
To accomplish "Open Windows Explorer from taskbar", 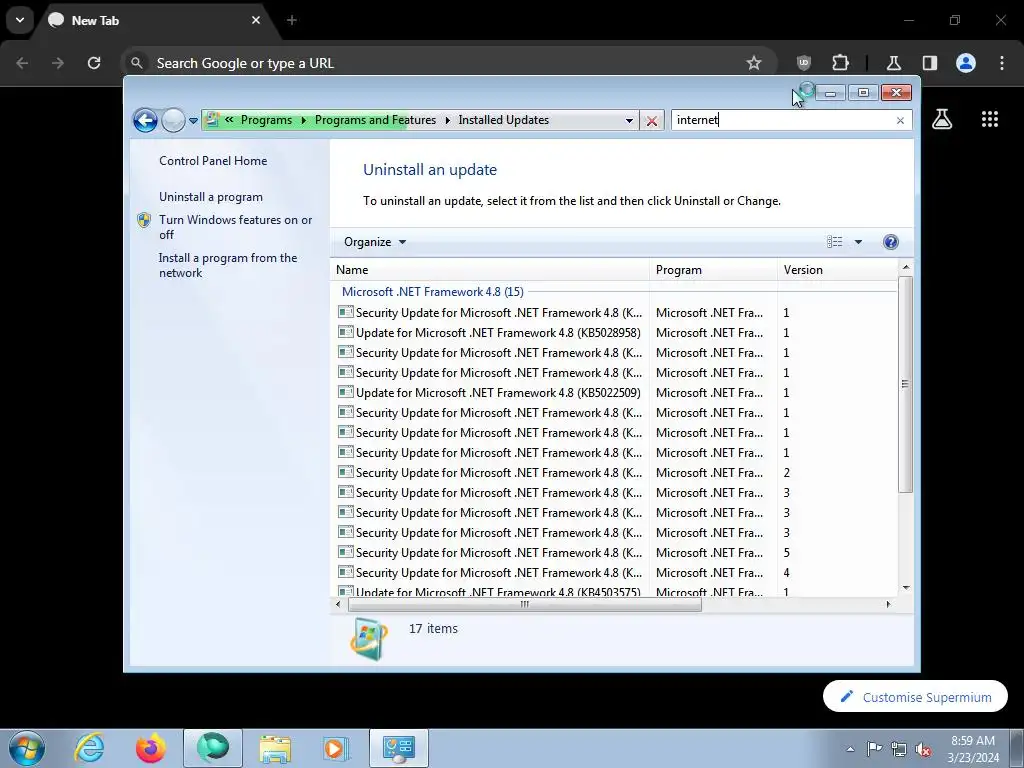I will coord(275,748).
